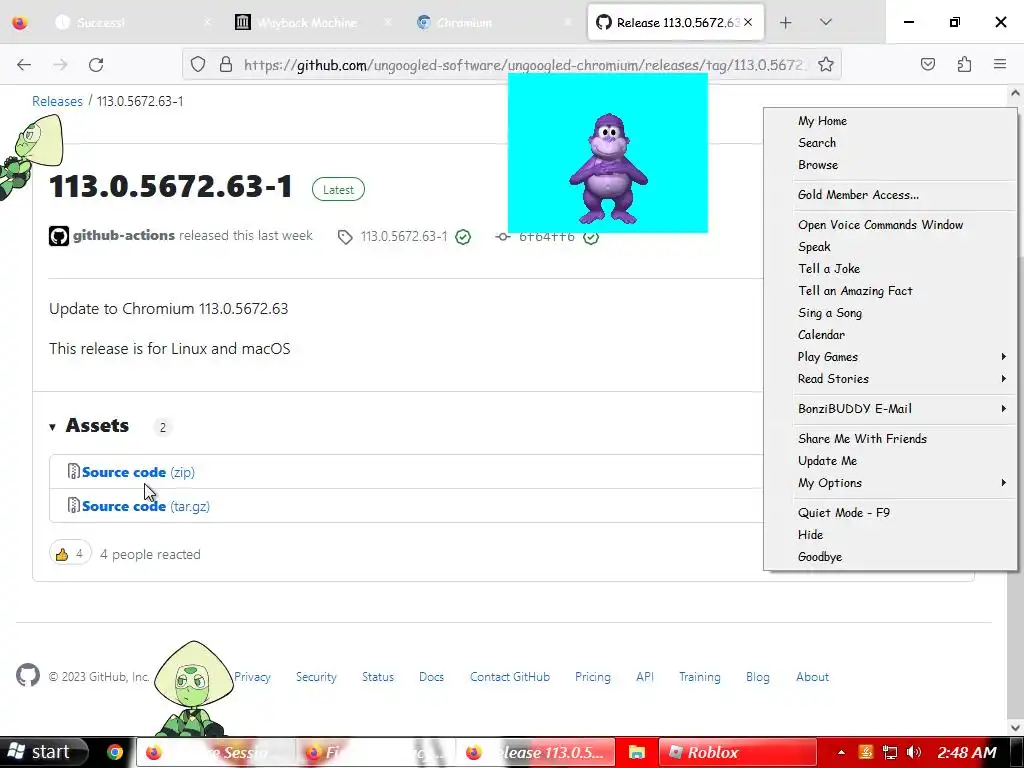Enable Quiet Mode - F9
The width and height of the screenshot is (1024, 768).
[x=890, y=513]
